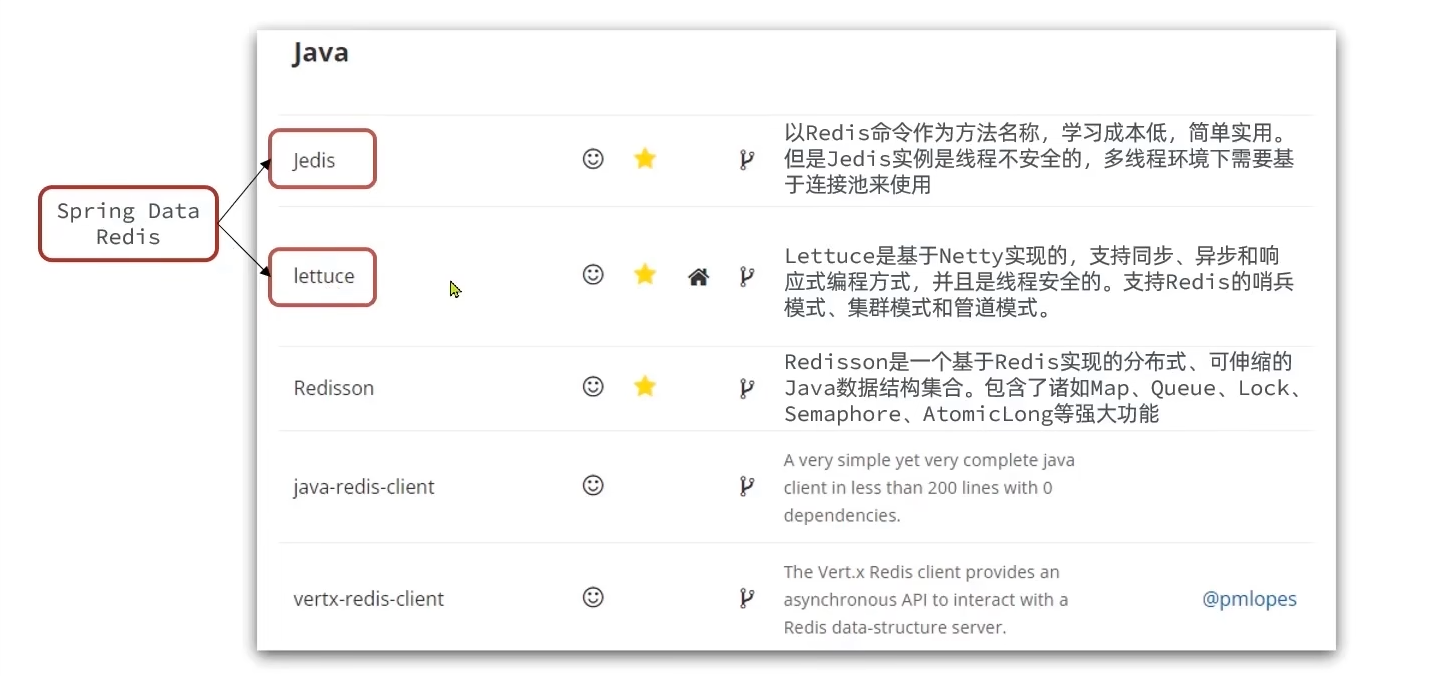Open the java-redis-client link

[364, 488]
